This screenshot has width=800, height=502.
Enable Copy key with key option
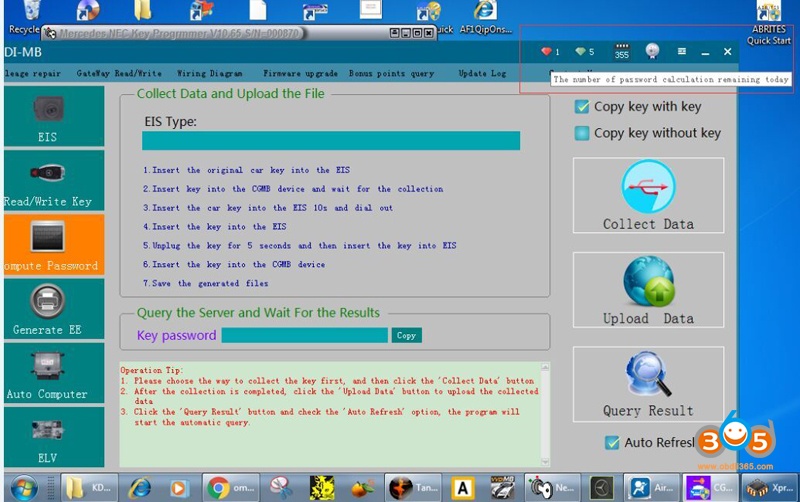click(582, 107)
